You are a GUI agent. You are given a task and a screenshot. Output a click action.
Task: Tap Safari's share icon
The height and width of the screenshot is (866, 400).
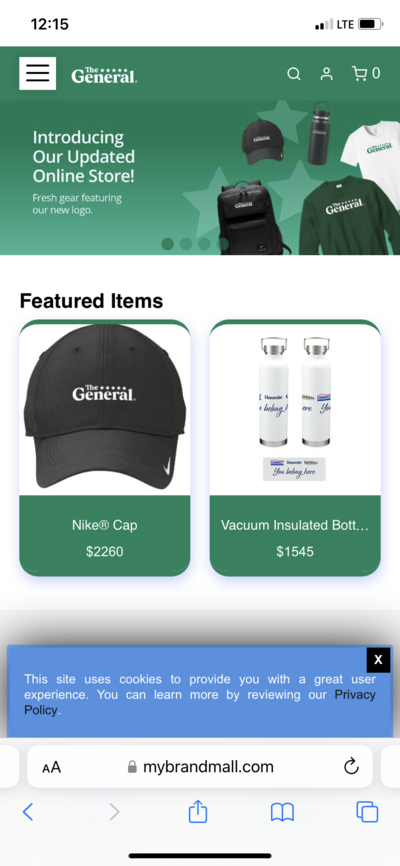pyautogui.click(x=198, y=811)
